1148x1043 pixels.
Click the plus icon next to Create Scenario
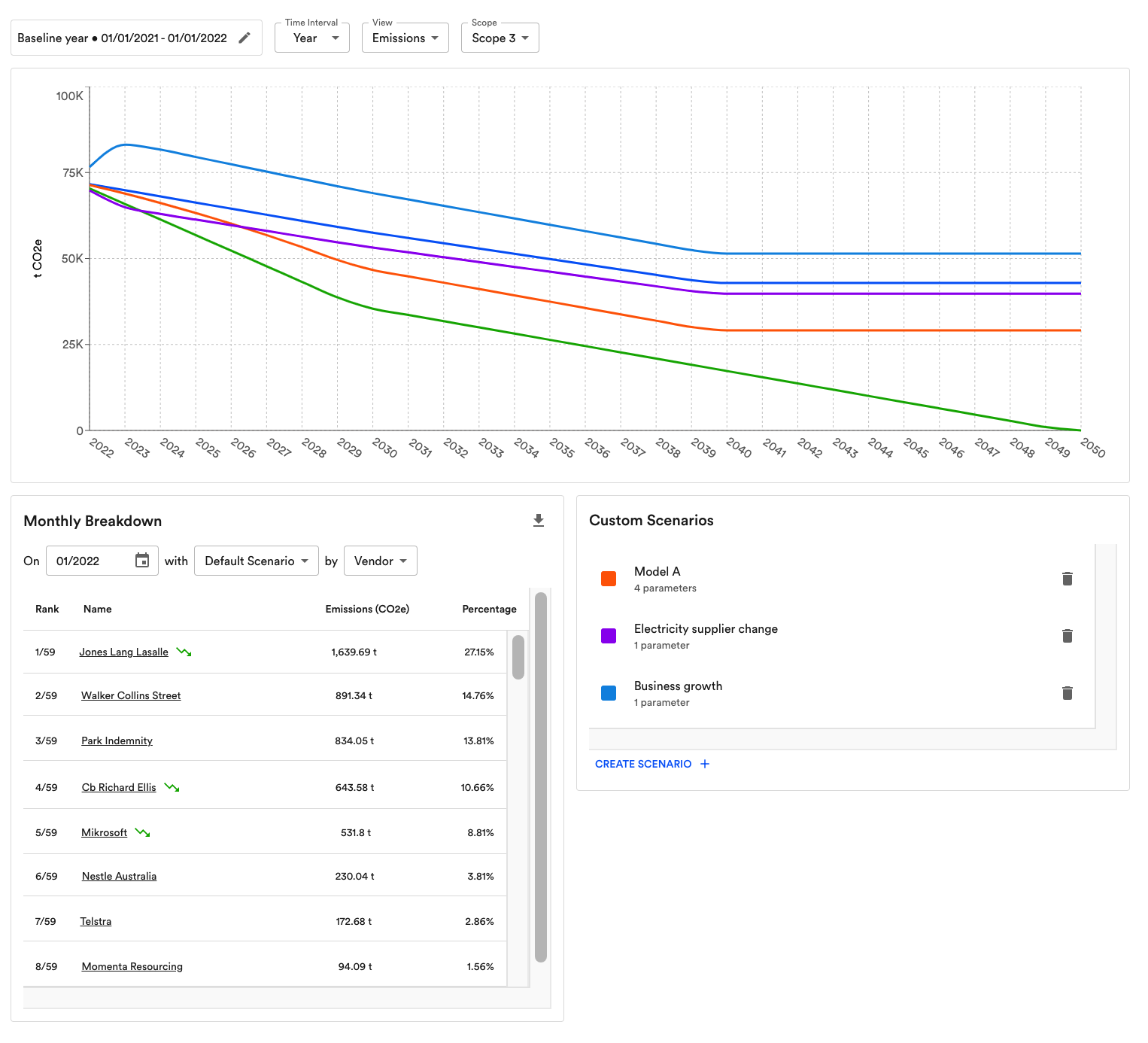click(705, 764)
